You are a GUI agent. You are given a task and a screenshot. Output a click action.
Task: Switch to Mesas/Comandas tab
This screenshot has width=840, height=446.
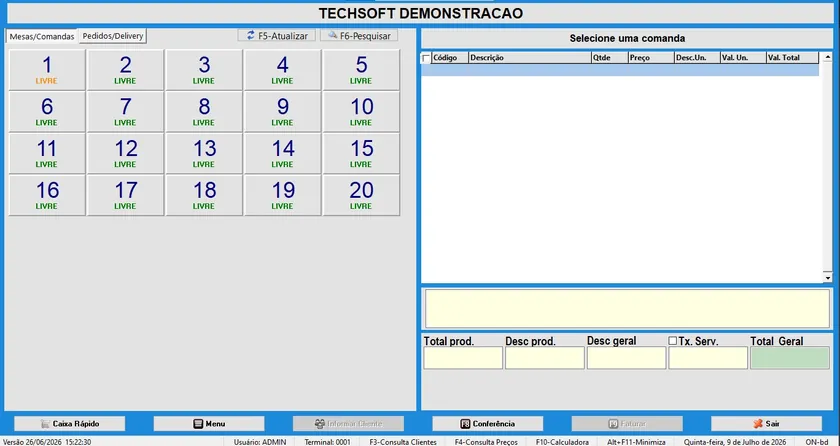click(x=42, y=36)
